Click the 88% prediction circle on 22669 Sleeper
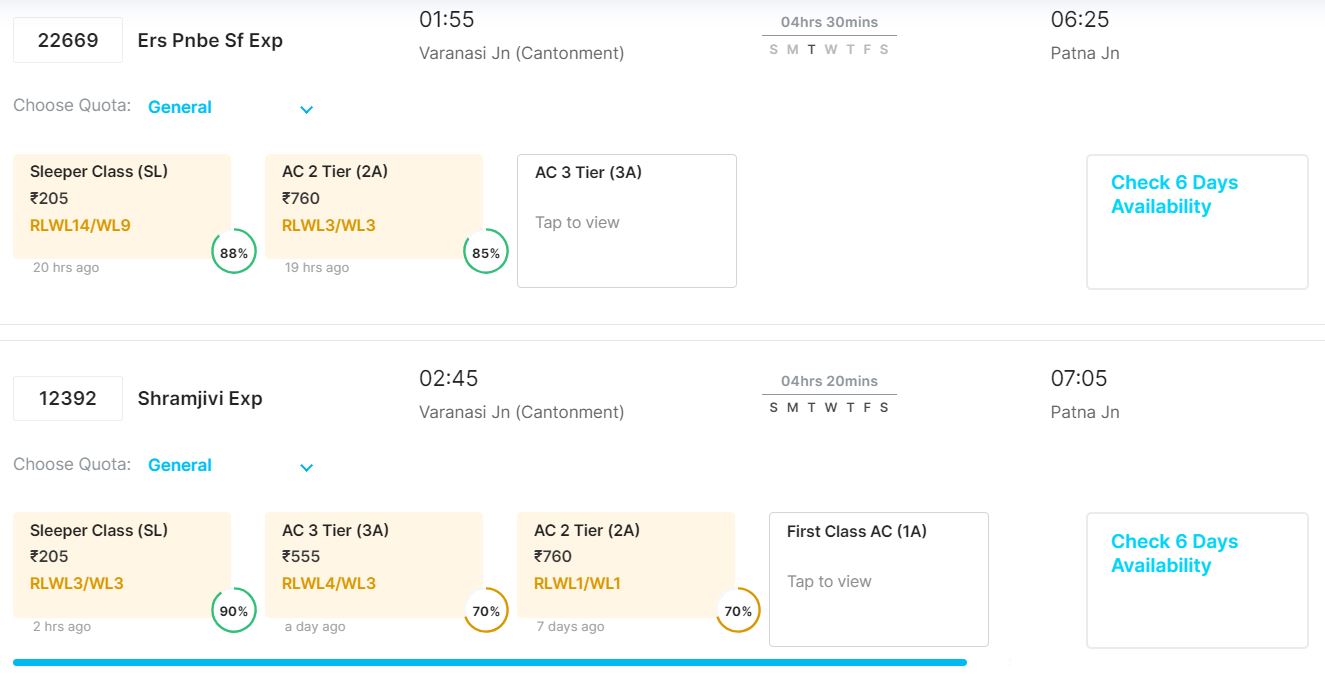 click(234, 252)
